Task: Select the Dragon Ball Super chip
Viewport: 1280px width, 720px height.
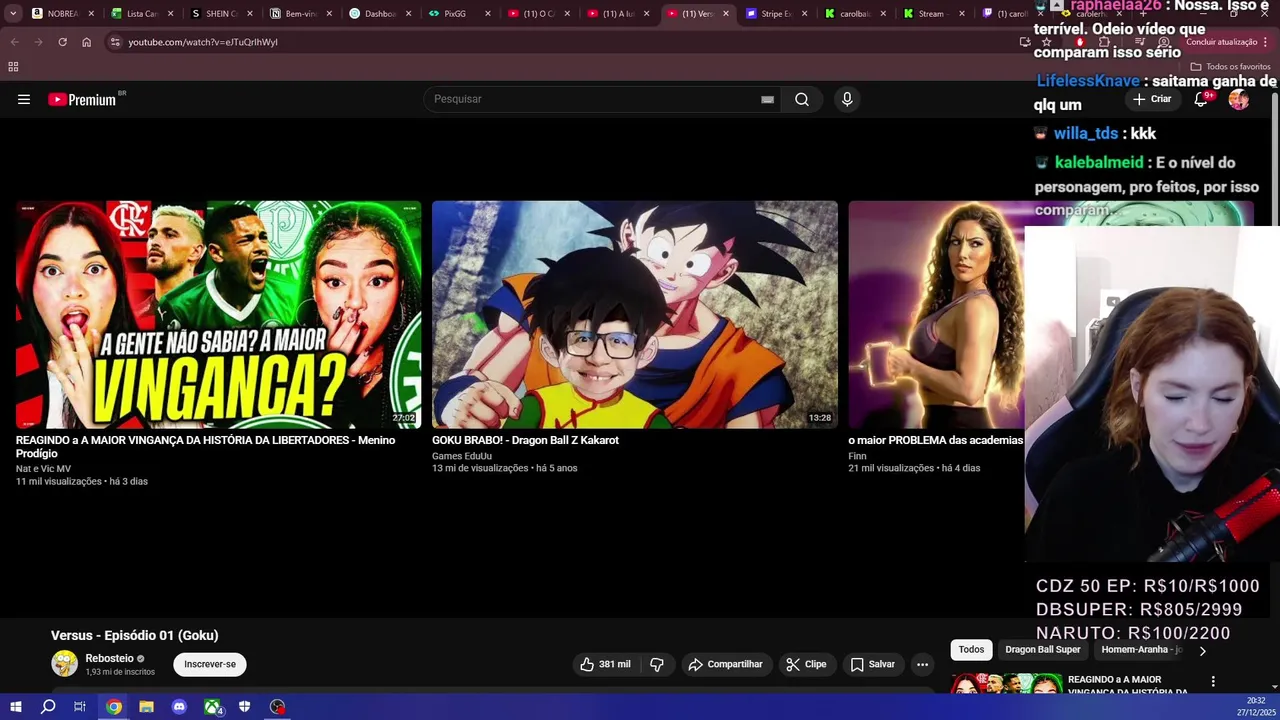Action: coord(1043,650)
